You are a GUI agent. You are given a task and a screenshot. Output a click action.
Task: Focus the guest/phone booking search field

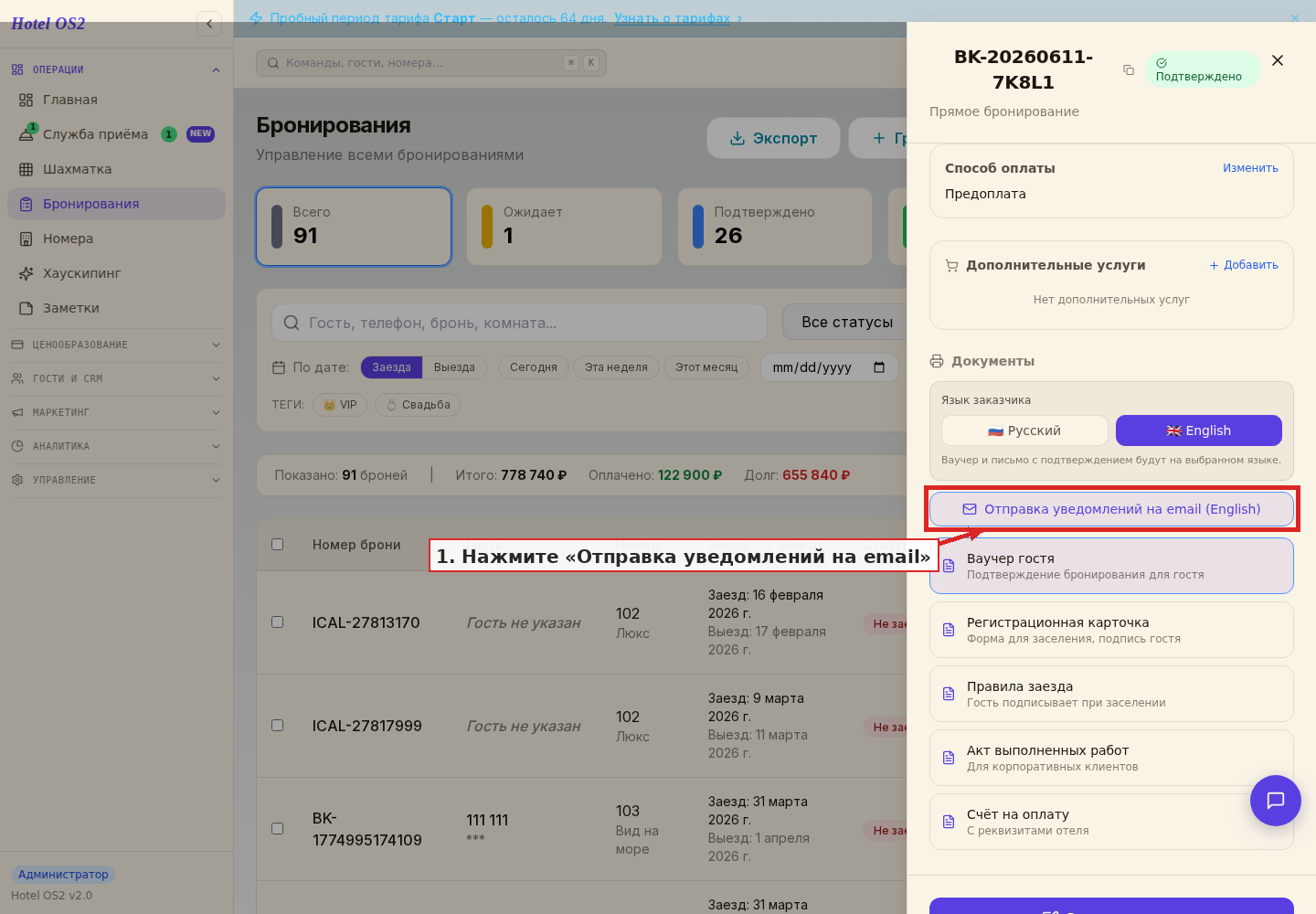(x=519, y=323)
